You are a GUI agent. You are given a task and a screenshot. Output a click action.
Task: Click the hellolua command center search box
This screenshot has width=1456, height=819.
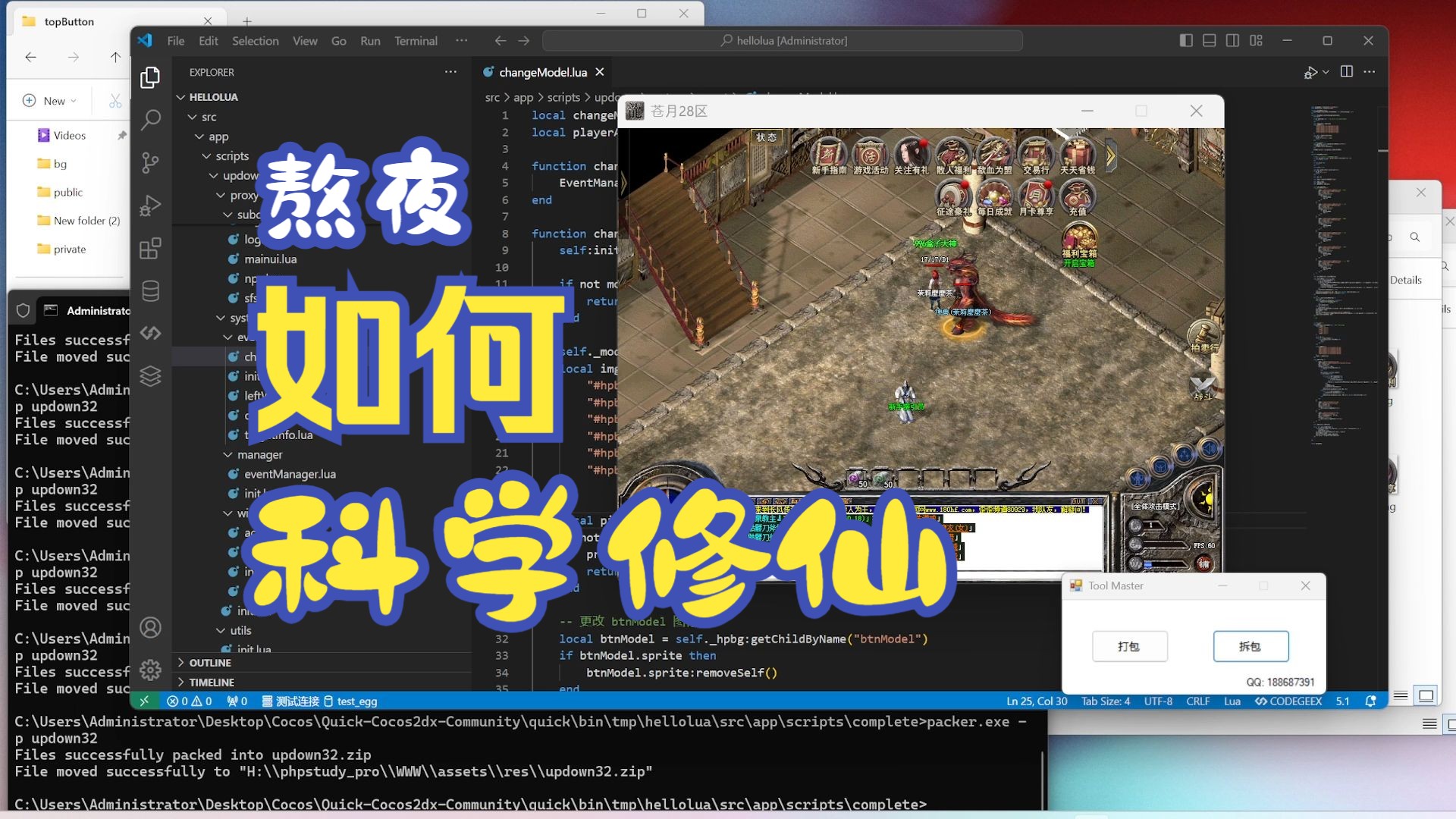783,41
